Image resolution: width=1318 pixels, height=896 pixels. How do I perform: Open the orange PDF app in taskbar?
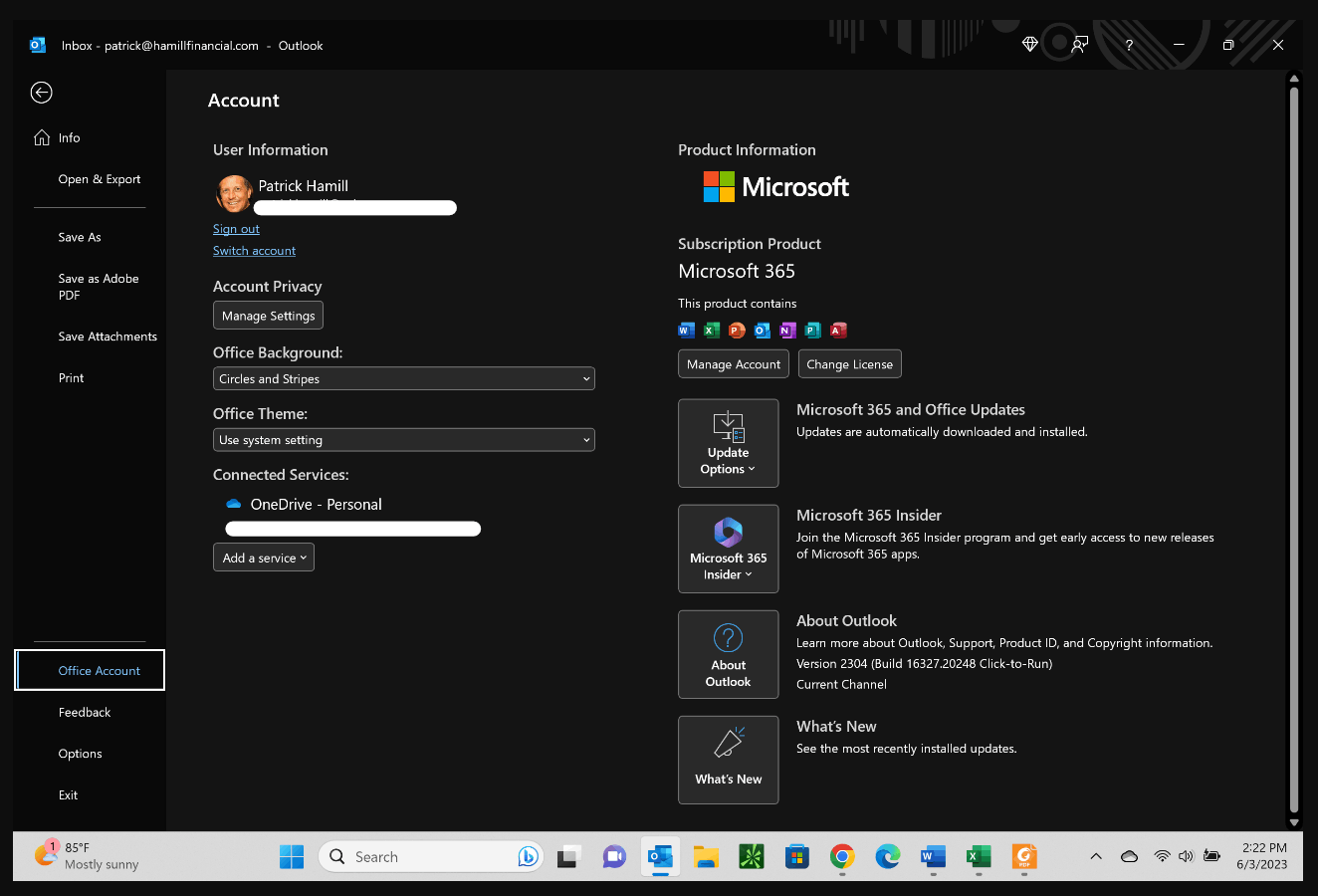tap(1024, 856)
